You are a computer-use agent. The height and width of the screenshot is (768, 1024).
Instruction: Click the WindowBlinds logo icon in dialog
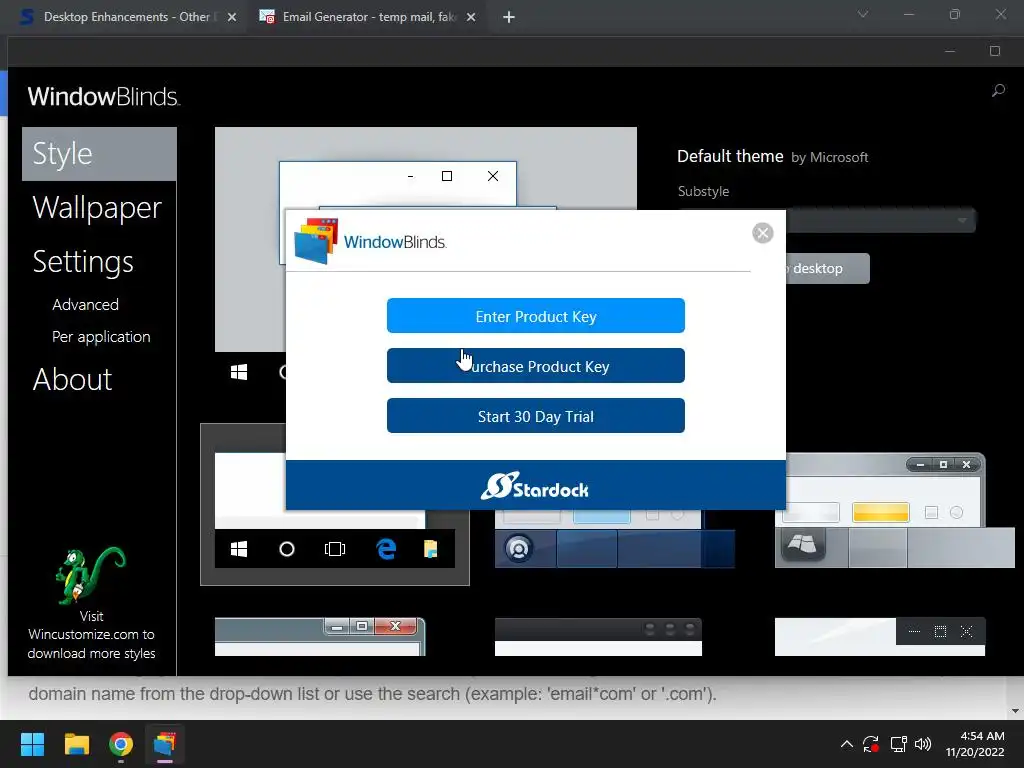click(x=316, y=241)
